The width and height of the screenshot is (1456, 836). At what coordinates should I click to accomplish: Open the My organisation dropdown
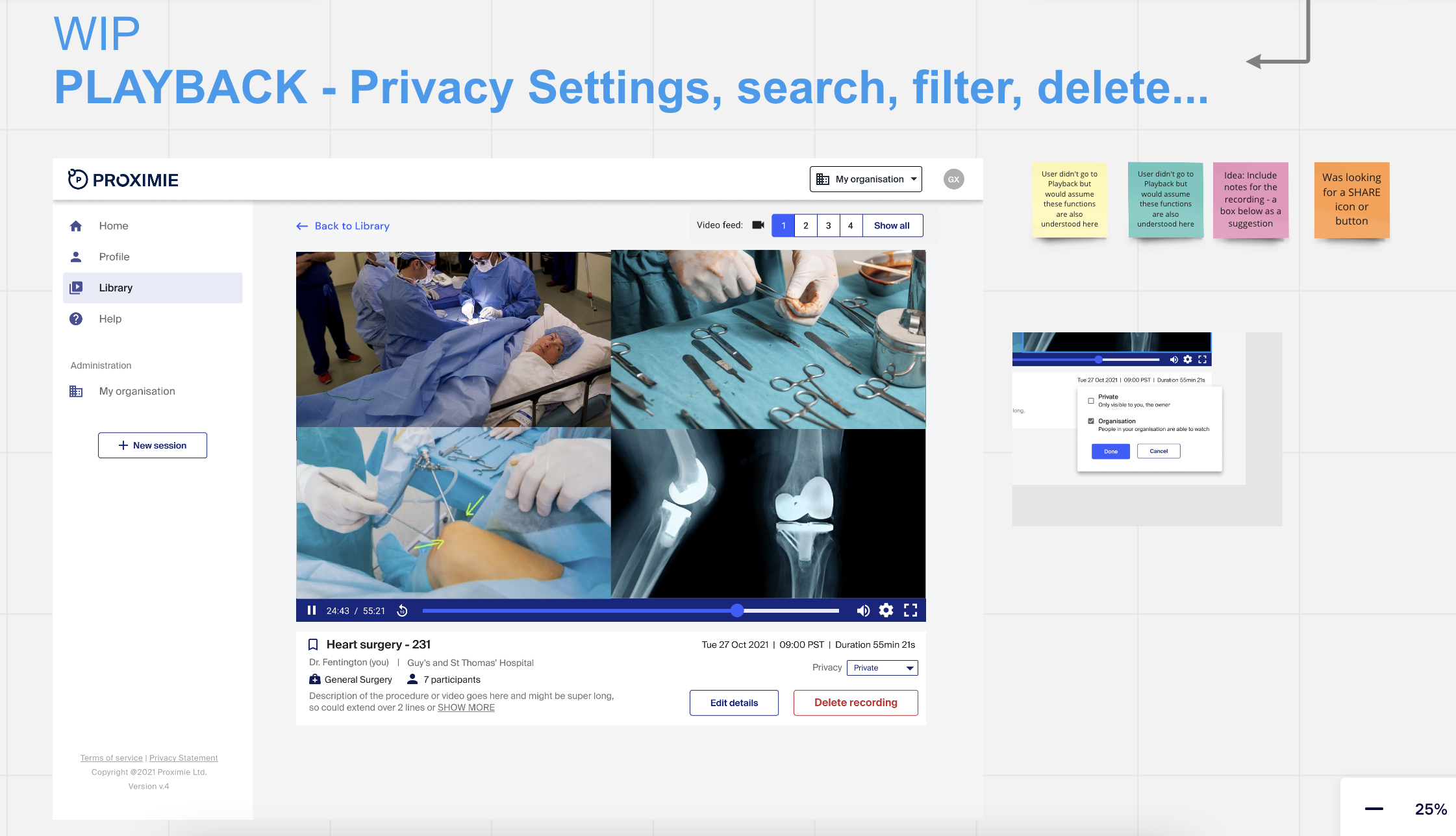[x=866, y=179]
